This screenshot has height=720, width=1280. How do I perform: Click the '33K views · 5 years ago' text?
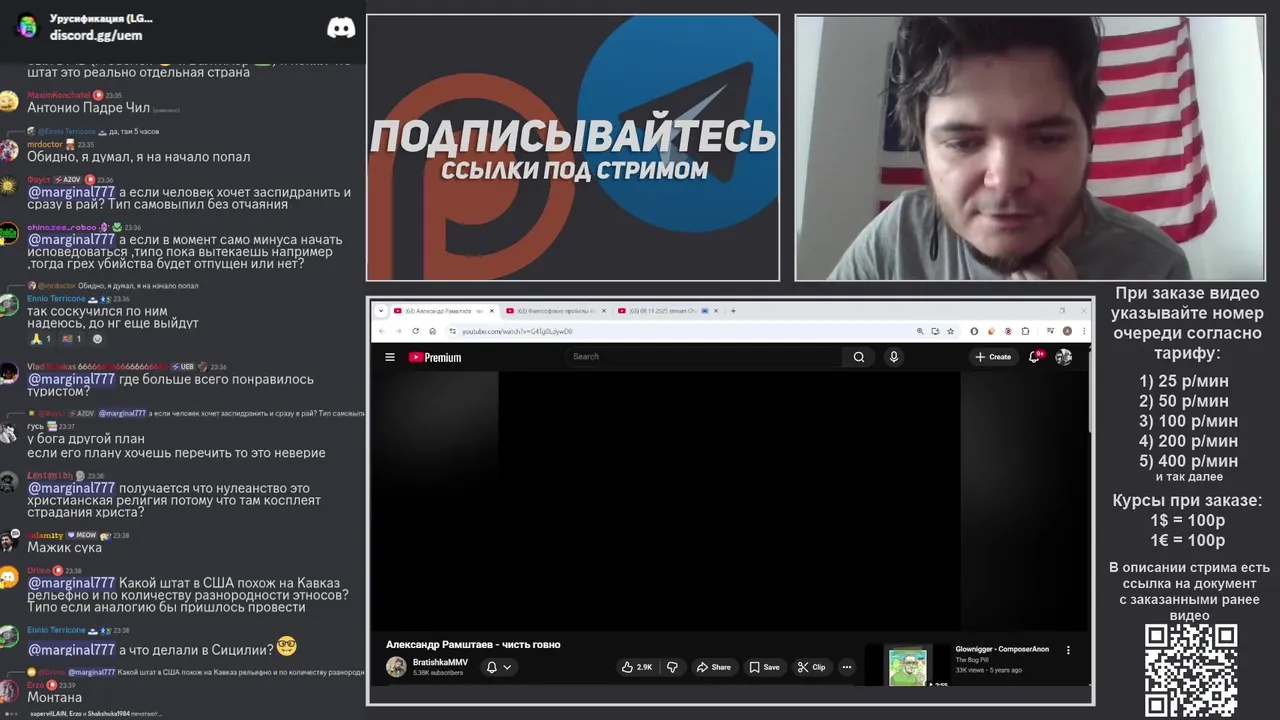pos(988,670)
